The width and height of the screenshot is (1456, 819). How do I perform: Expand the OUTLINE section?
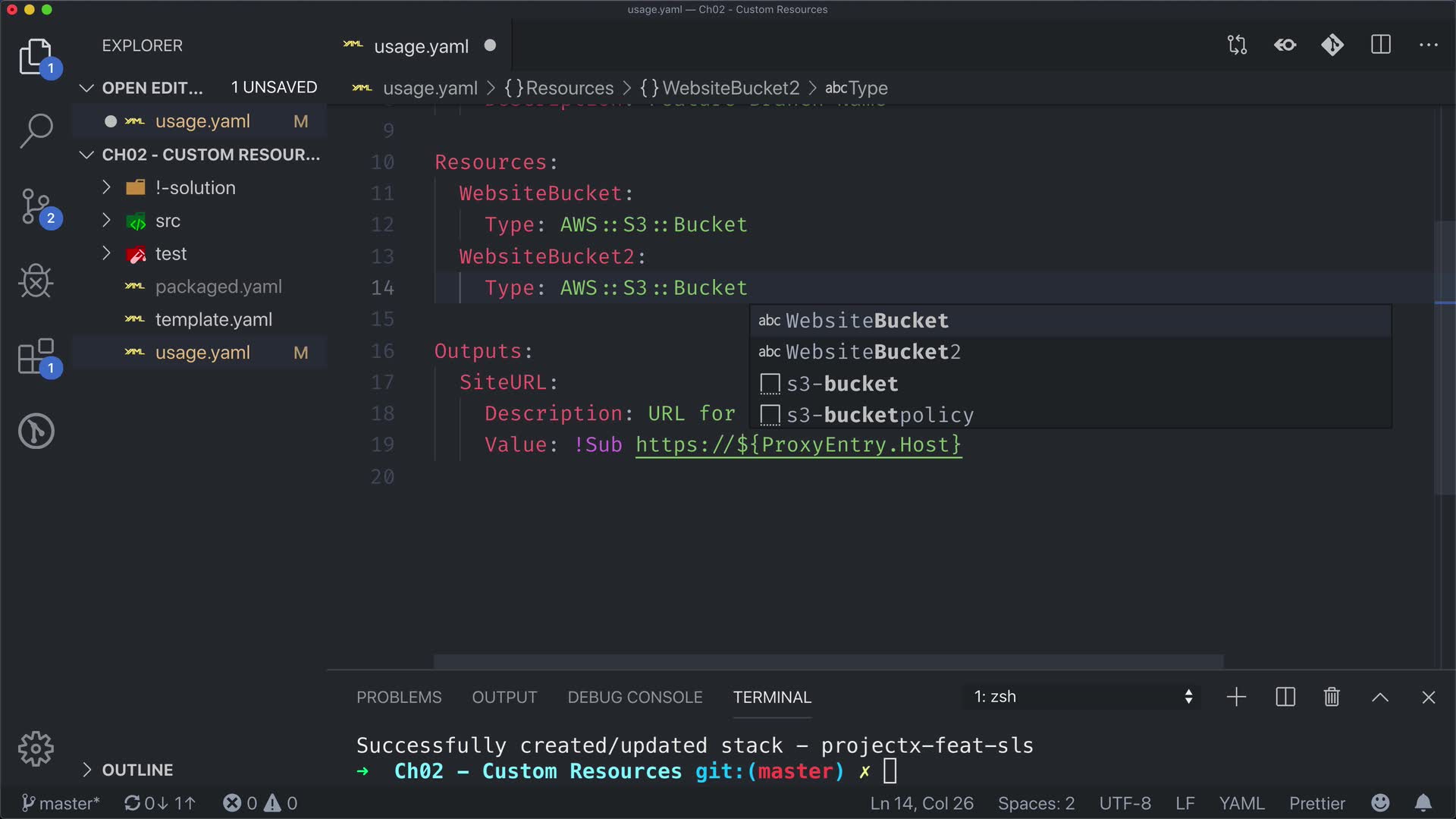click(x=137, y=770)
